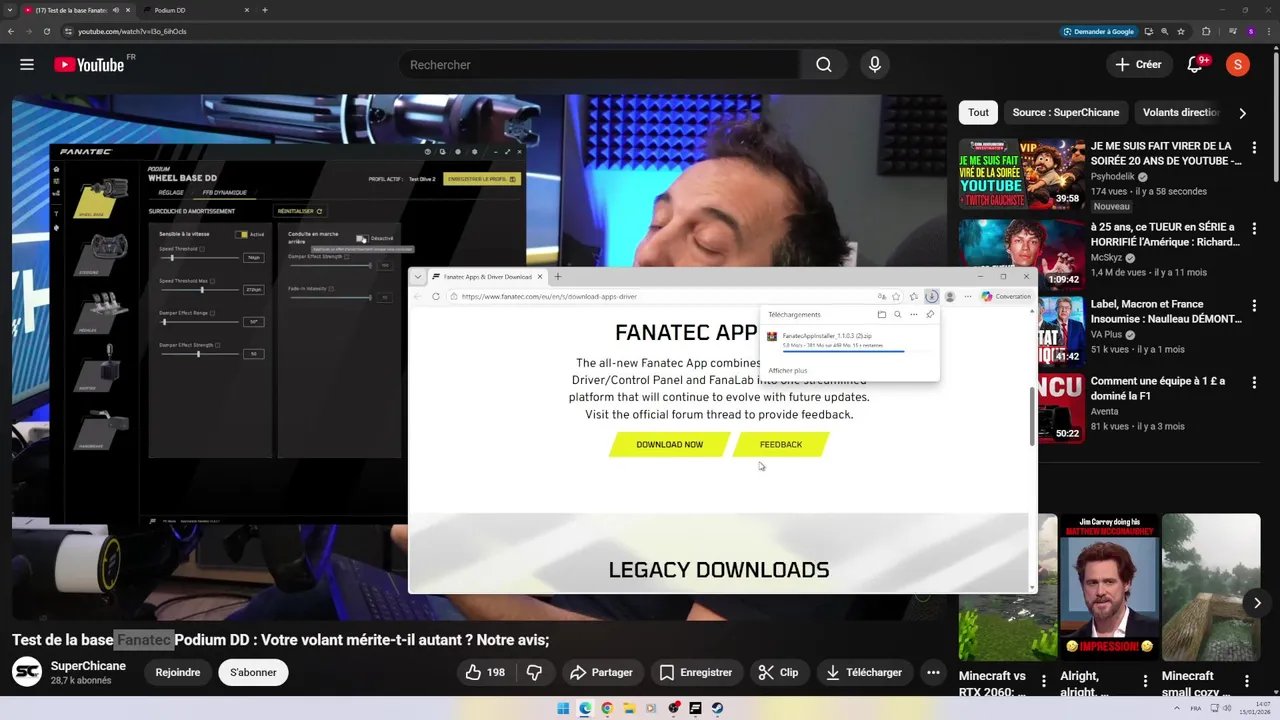The height and width of the screenshot is (720, 1280).
Task: Open the YouTube account avatar menu
Action: point(1238,65)
